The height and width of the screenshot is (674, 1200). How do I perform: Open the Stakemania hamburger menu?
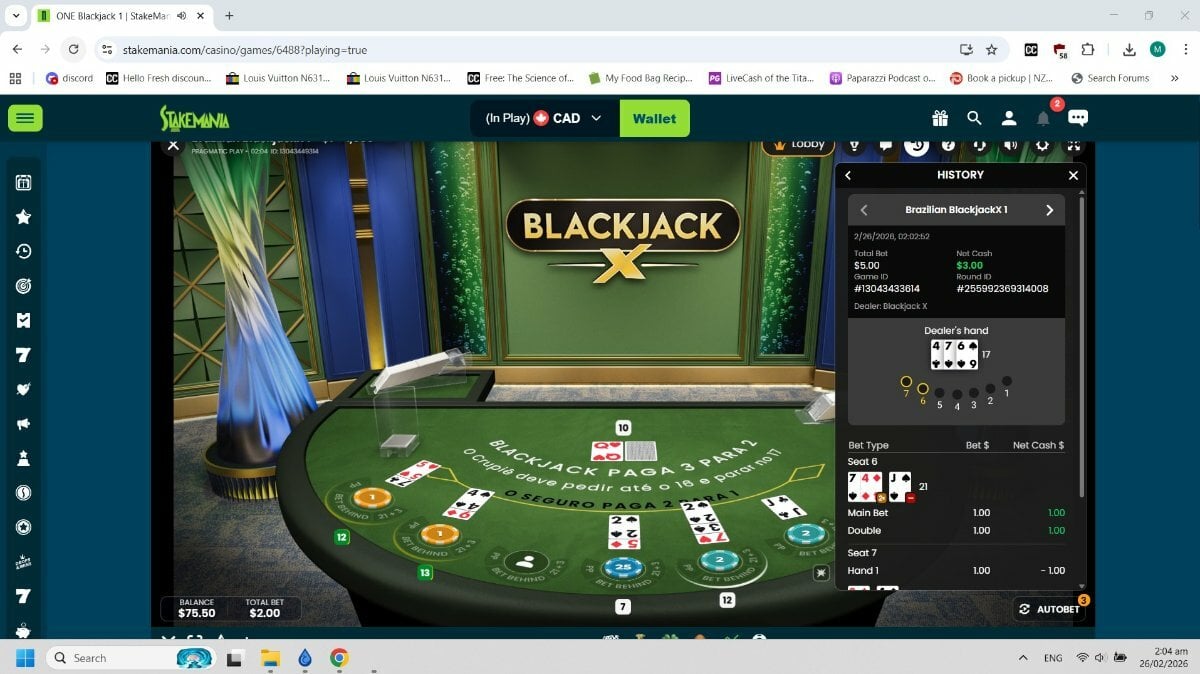click(25, 118)
